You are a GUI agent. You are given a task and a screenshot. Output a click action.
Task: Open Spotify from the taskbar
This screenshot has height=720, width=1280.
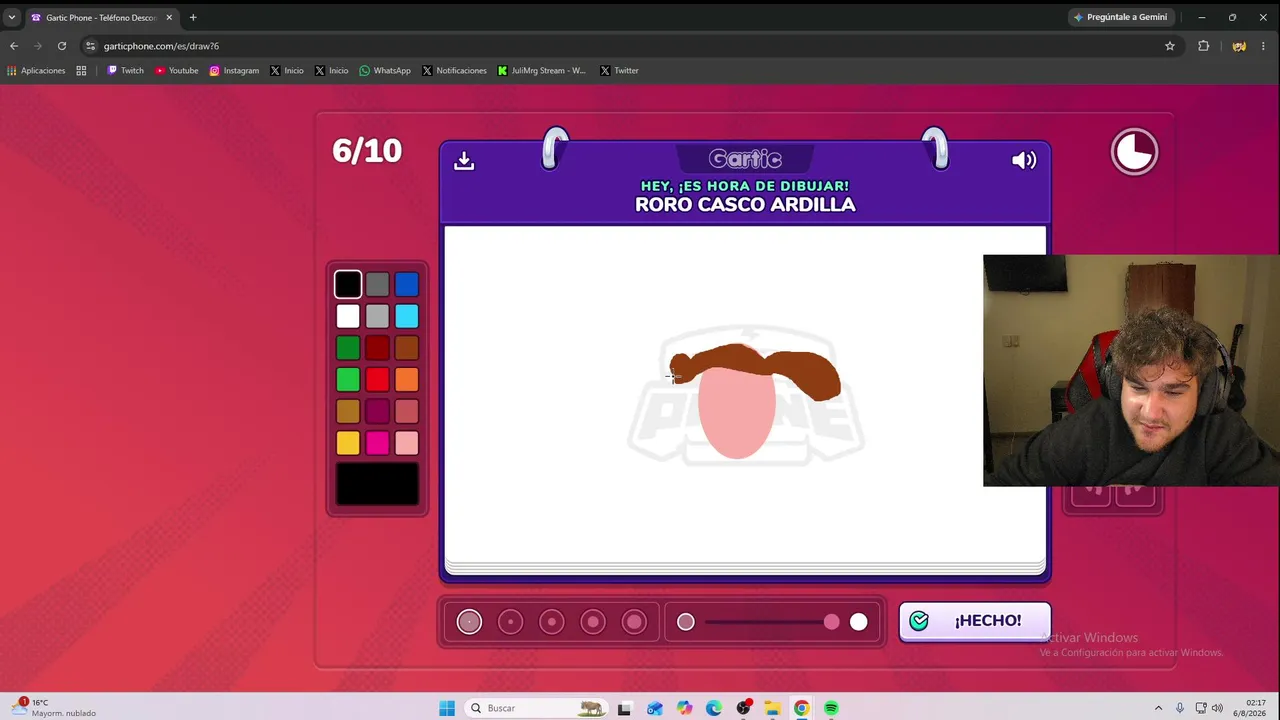[x=831, y=708]
